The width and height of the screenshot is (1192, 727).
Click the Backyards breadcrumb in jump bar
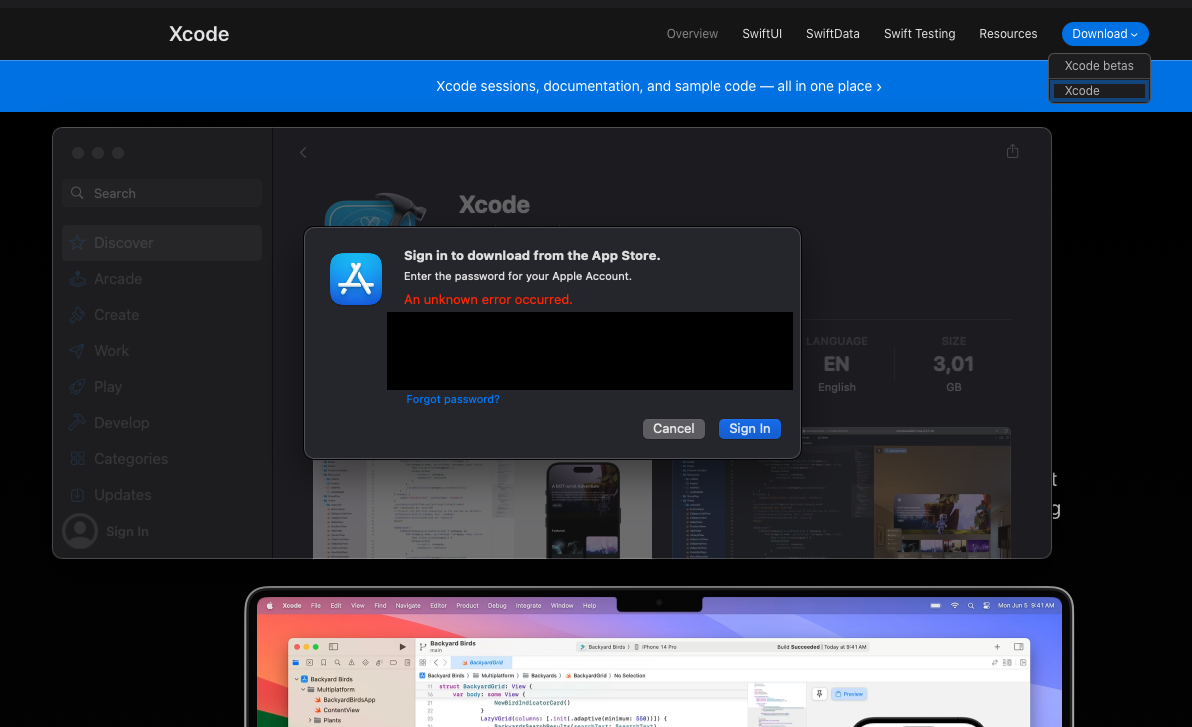[x=539, y=675]
